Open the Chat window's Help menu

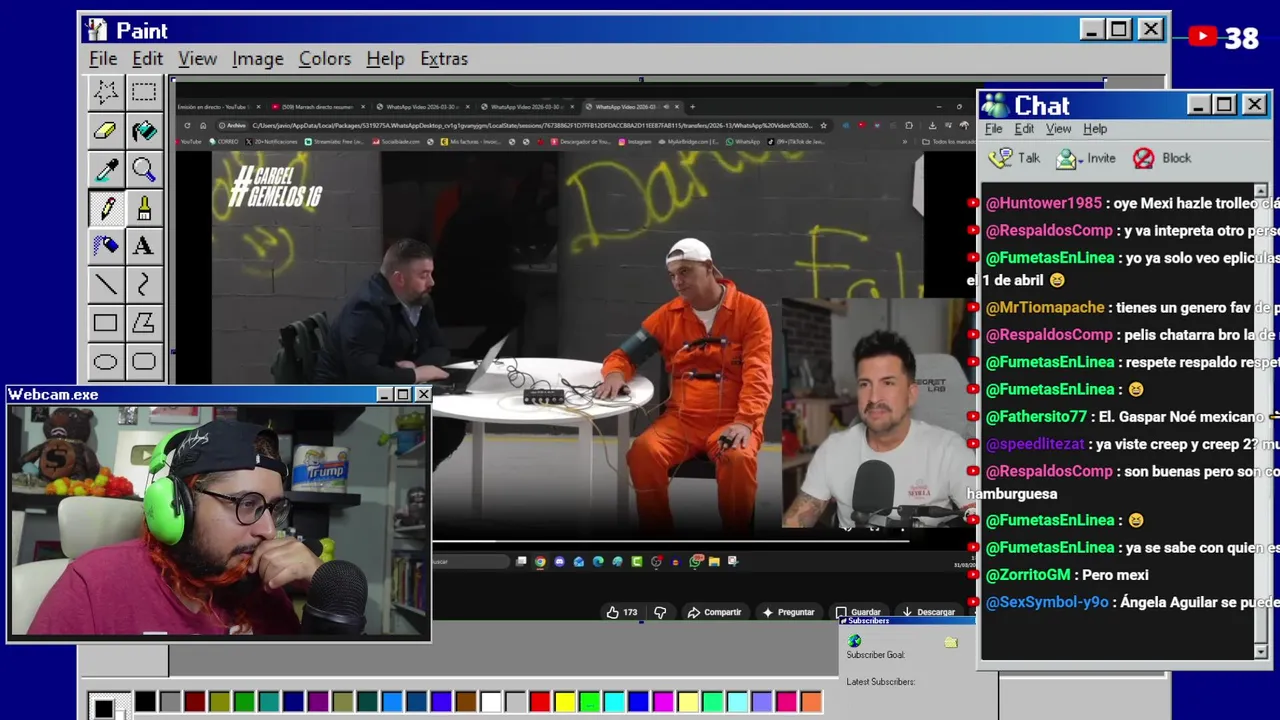pyautogui.click(x=1095, y=129)
